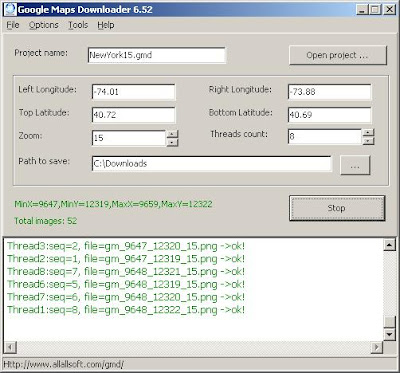Stop the download with the Stop button
Image resolution: width=400 pixels, height=373 pixels.
pos(337,208)
